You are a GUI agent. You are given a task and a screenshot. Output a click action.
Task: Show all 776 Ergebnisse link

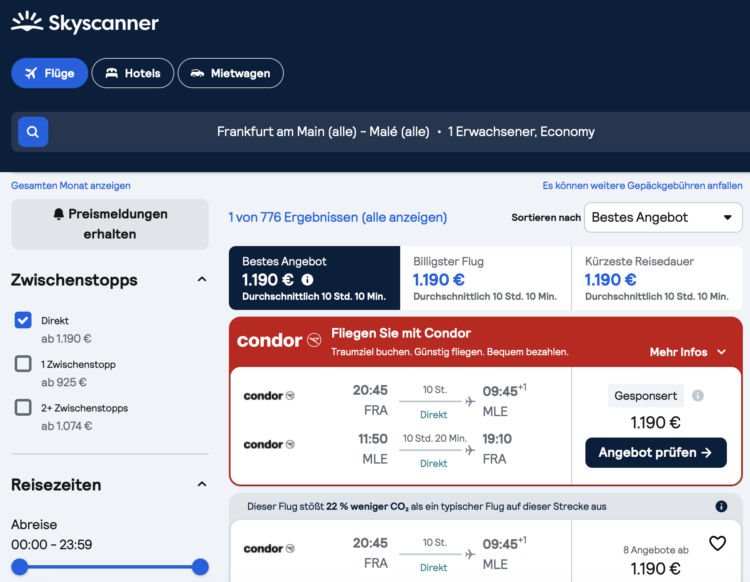coord(338,217)
